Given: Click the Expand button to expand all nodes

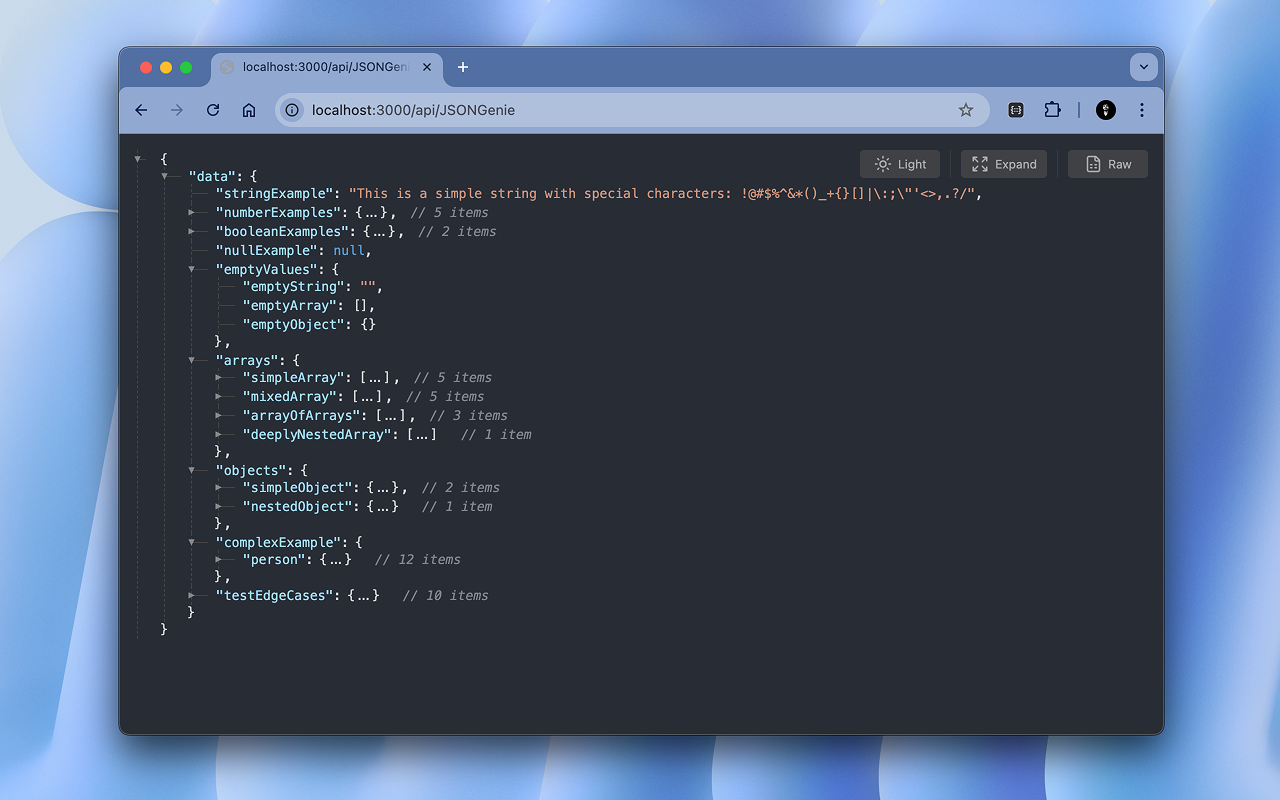Looking at the screenshot, I should (x=1003, y=164).
